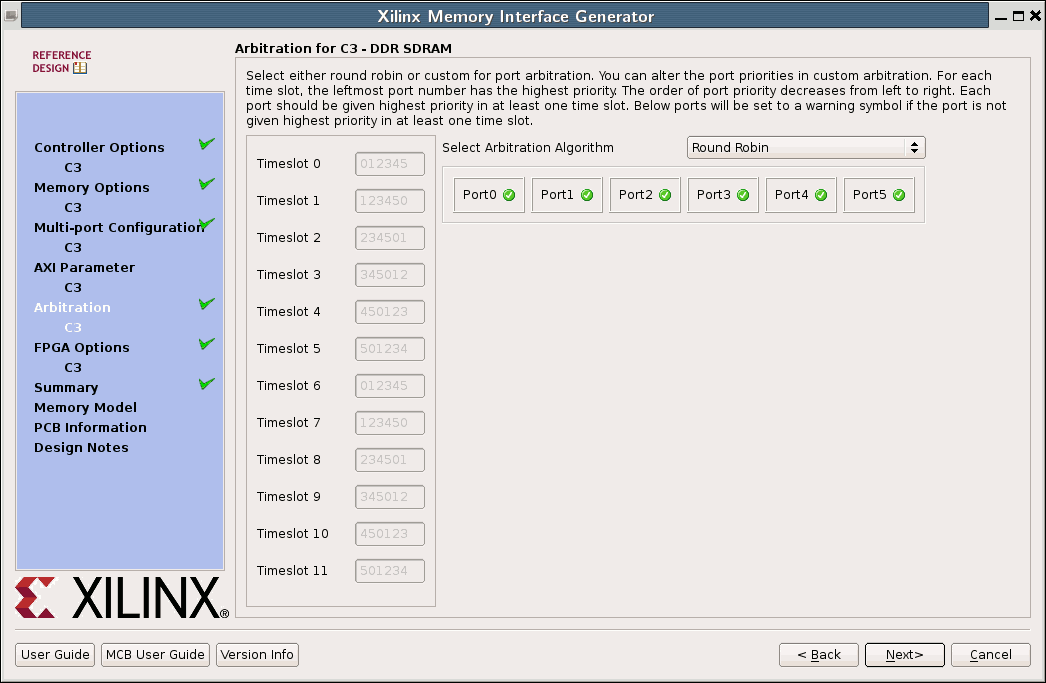Click the green checkmark beside Controller Options

pyautogui.click(x=206, y=143)
